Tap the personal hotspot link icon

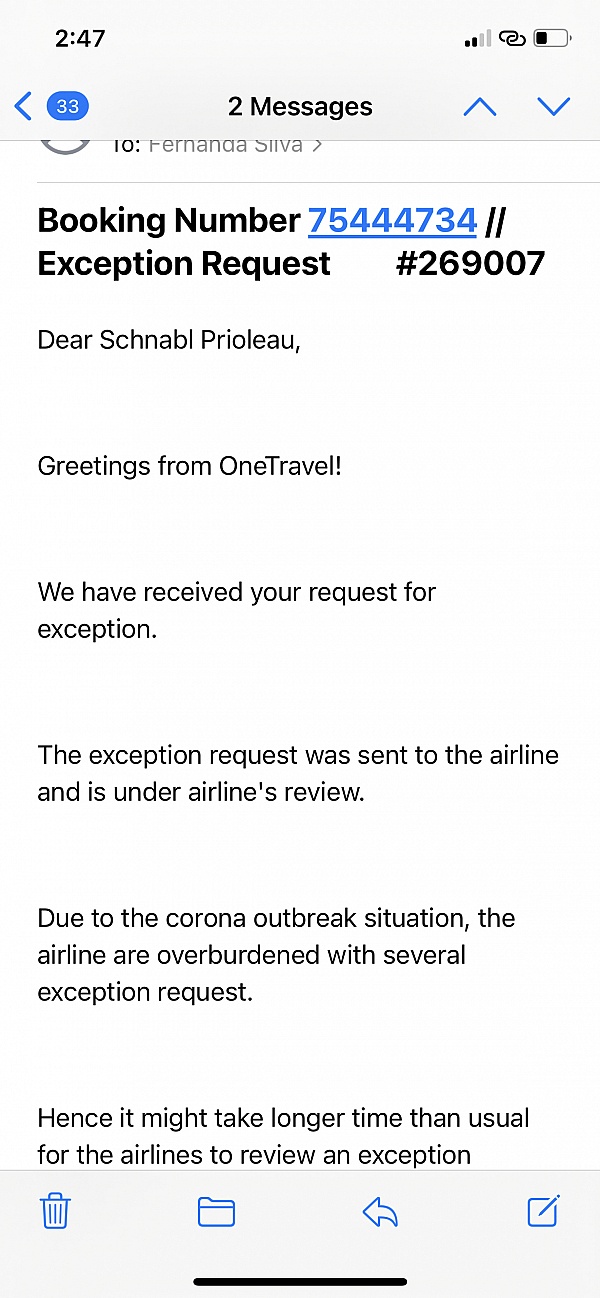point(512,40)
